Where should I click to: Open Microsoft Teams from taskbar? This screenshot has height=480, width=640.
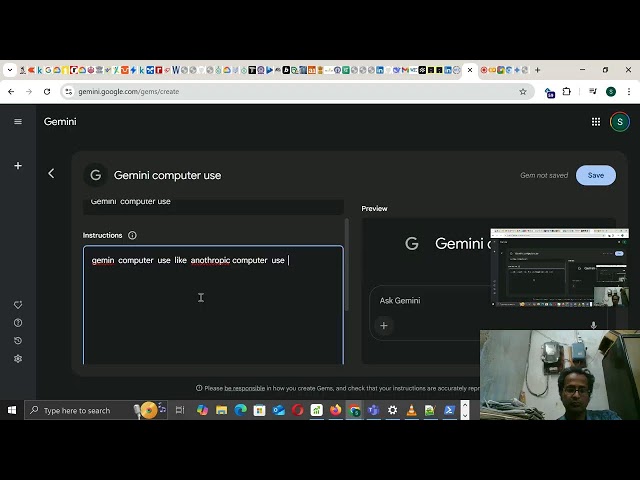coord(373,410)
